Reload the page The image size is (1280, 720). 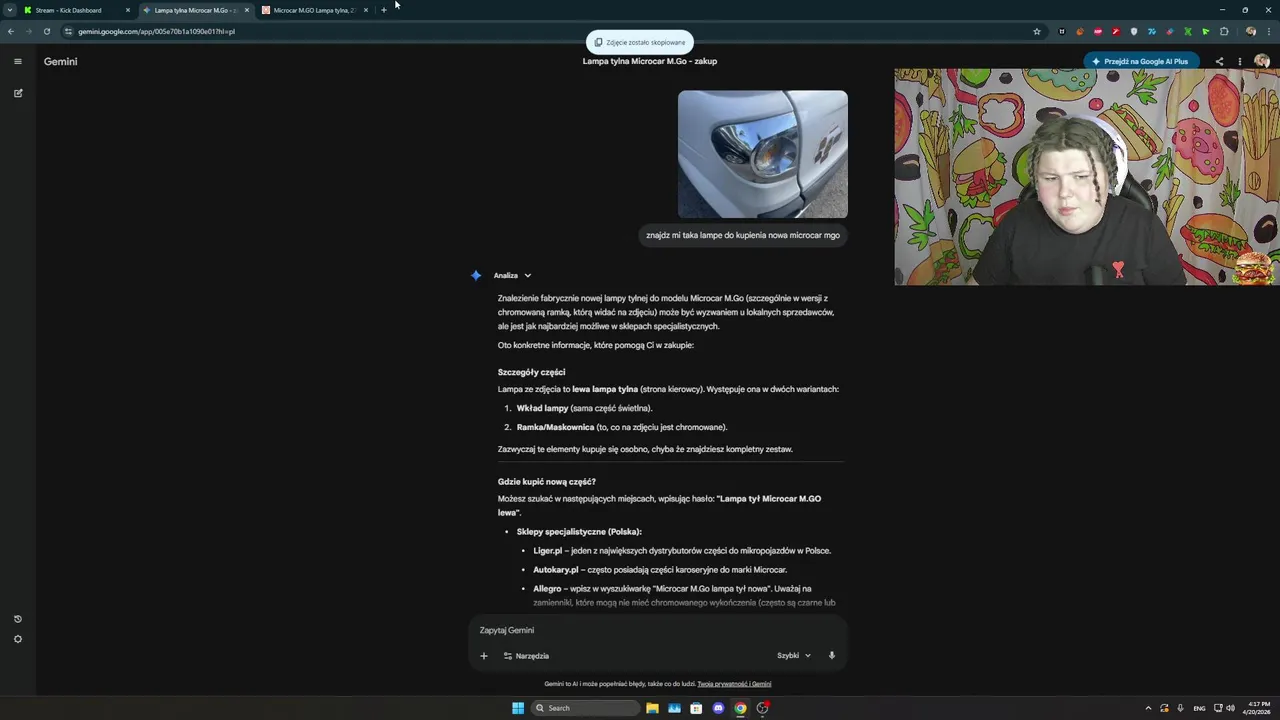[46, 31]
